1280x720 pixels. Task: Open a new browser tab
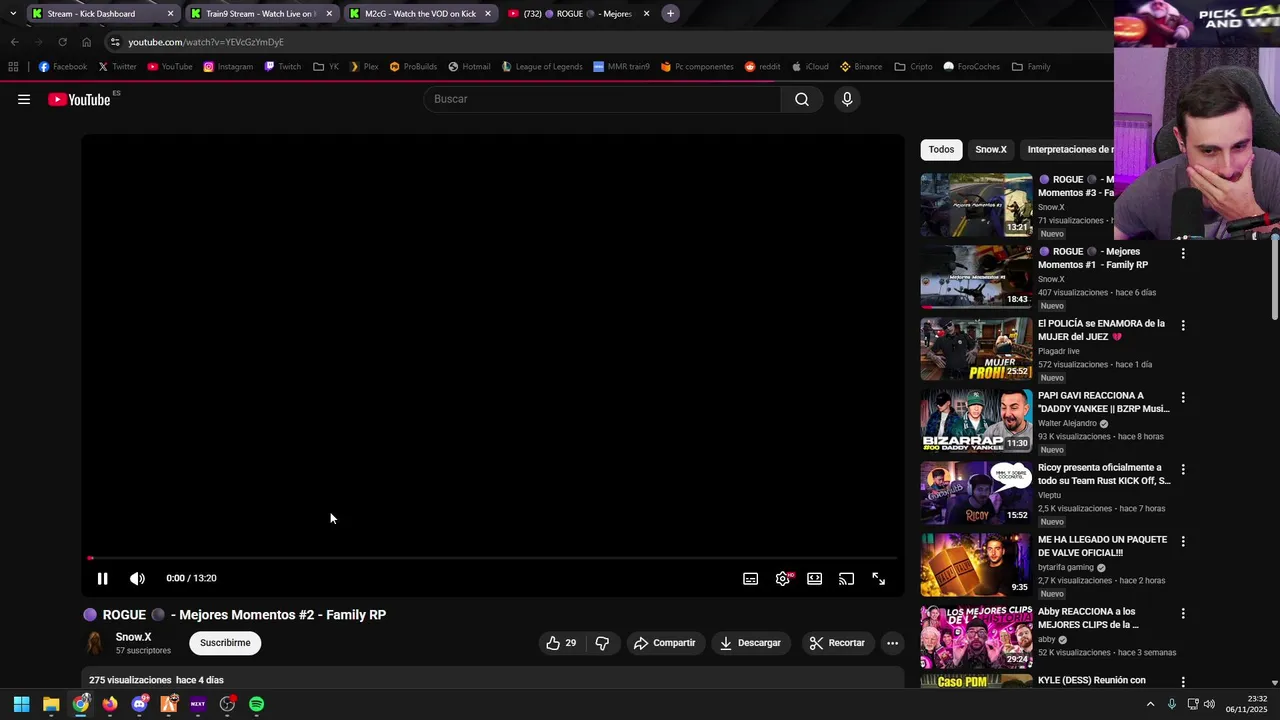click(670, 14)
